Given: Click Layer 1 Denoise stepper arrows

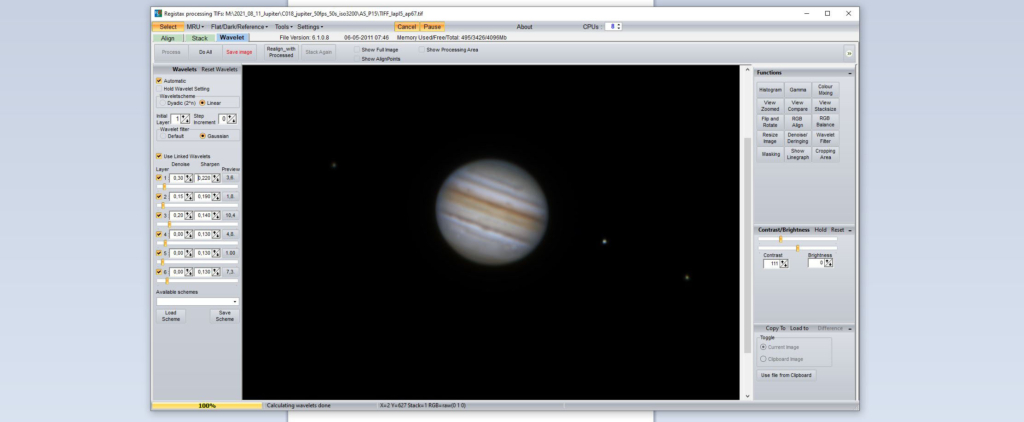Looking at the screenshot, I should pos(189,178).
